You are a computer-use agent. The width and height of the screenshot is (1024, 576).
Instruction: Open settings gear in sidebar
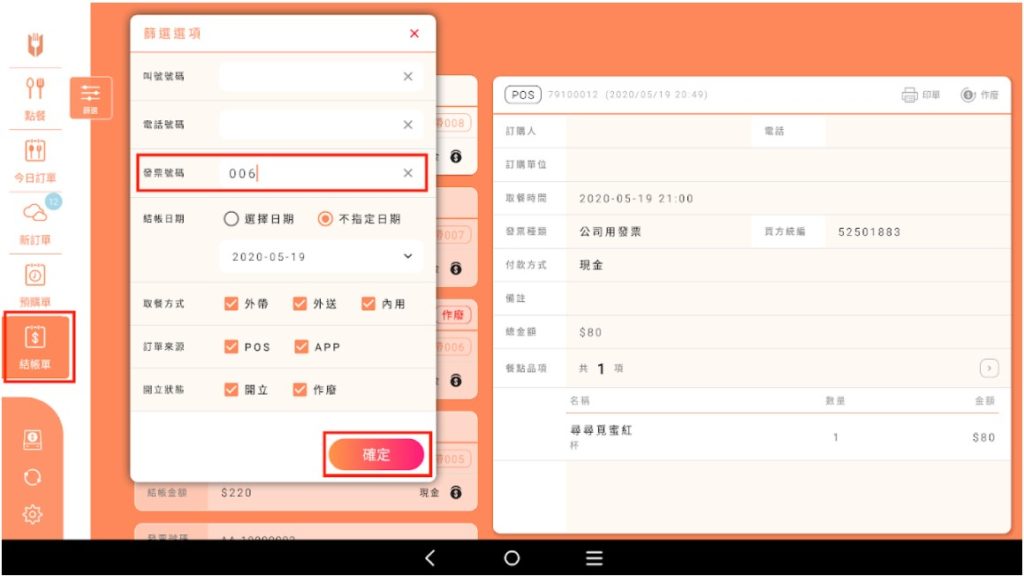(x=32, y=514)
